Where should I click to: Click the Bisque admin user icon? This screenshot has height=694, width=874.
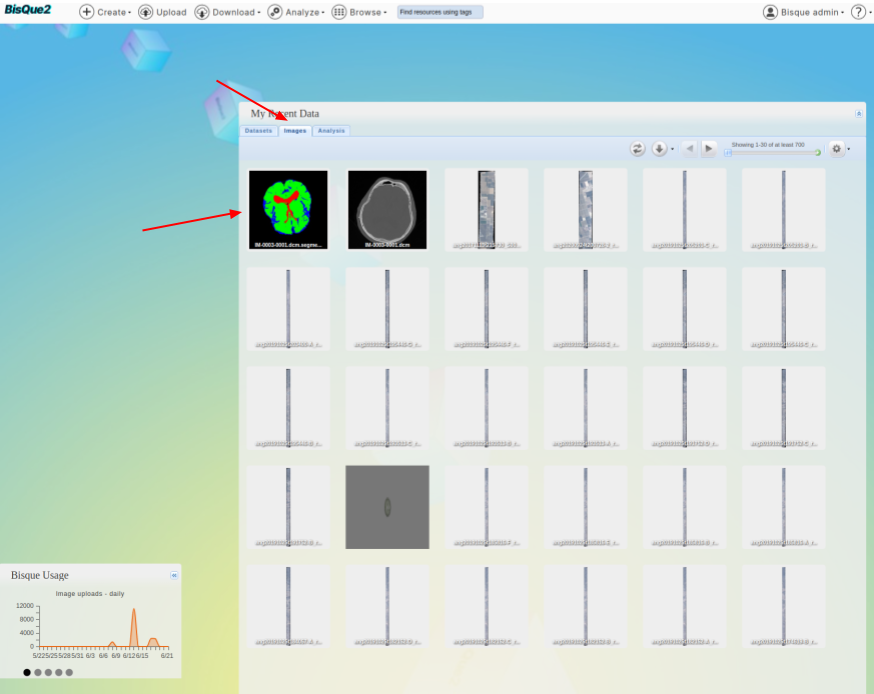(x=770, y=12)
